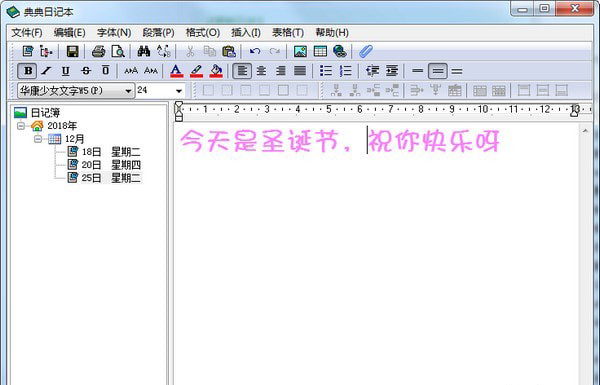Align text right
Screen dimensions: 600x385
281,71
